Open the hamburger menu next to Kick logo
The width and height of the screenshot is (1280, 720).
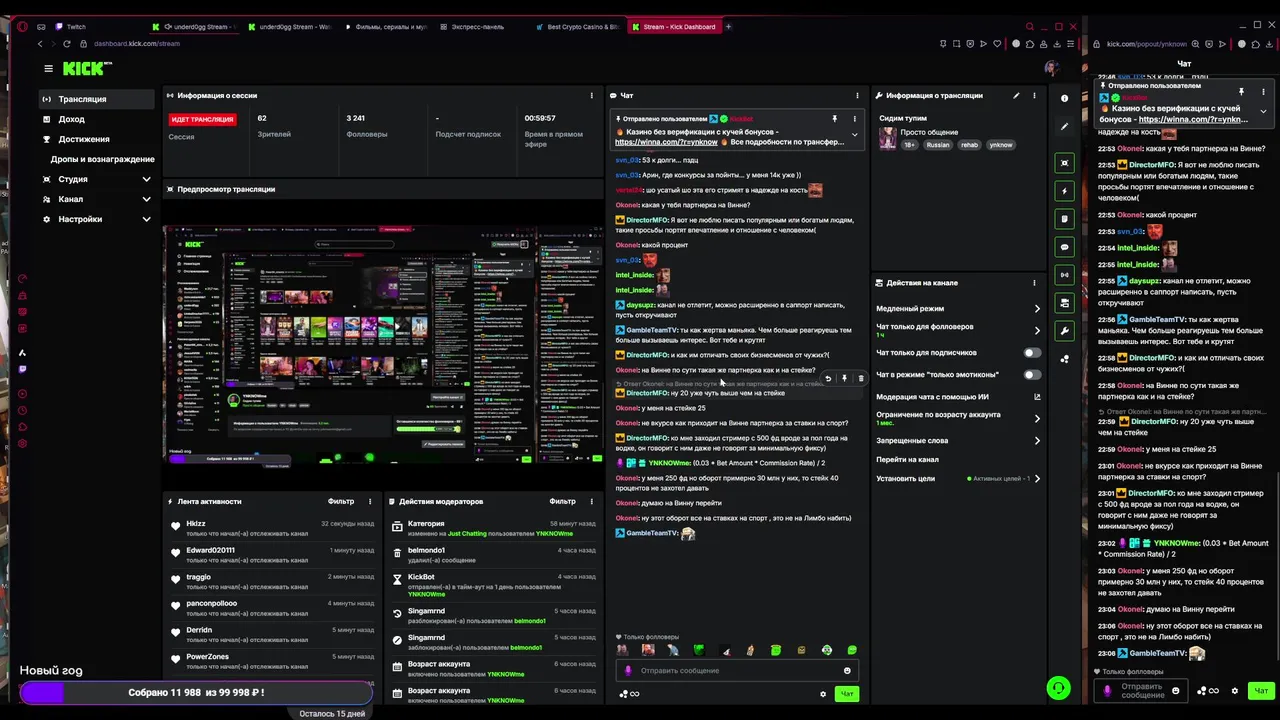[x=48, y=68]
